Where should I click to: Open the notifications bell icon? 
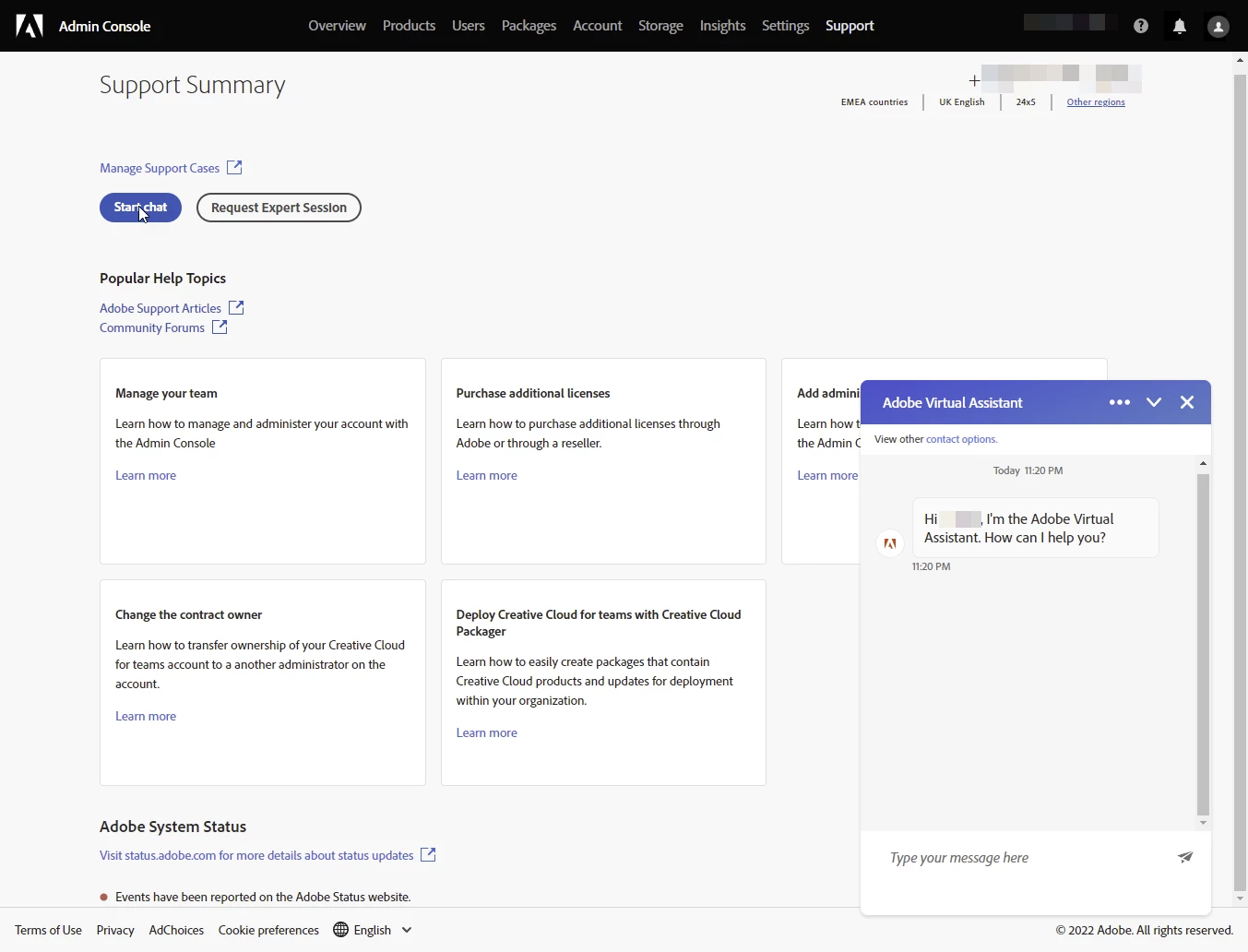[1180, 26]
